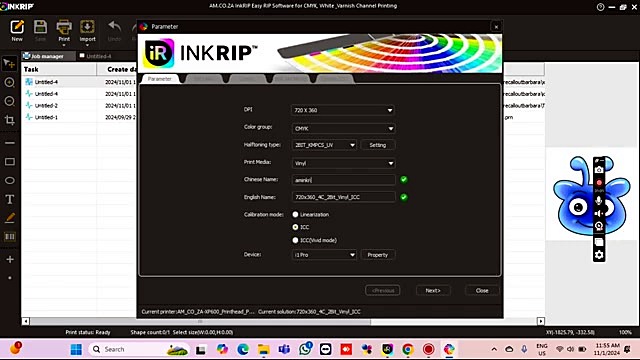Image resolution: width=640 pixels, height=360 pixels.
Task: Toggle the microphone icon on recorder bar
Action: pyautogui.click(x=599, y=200)
